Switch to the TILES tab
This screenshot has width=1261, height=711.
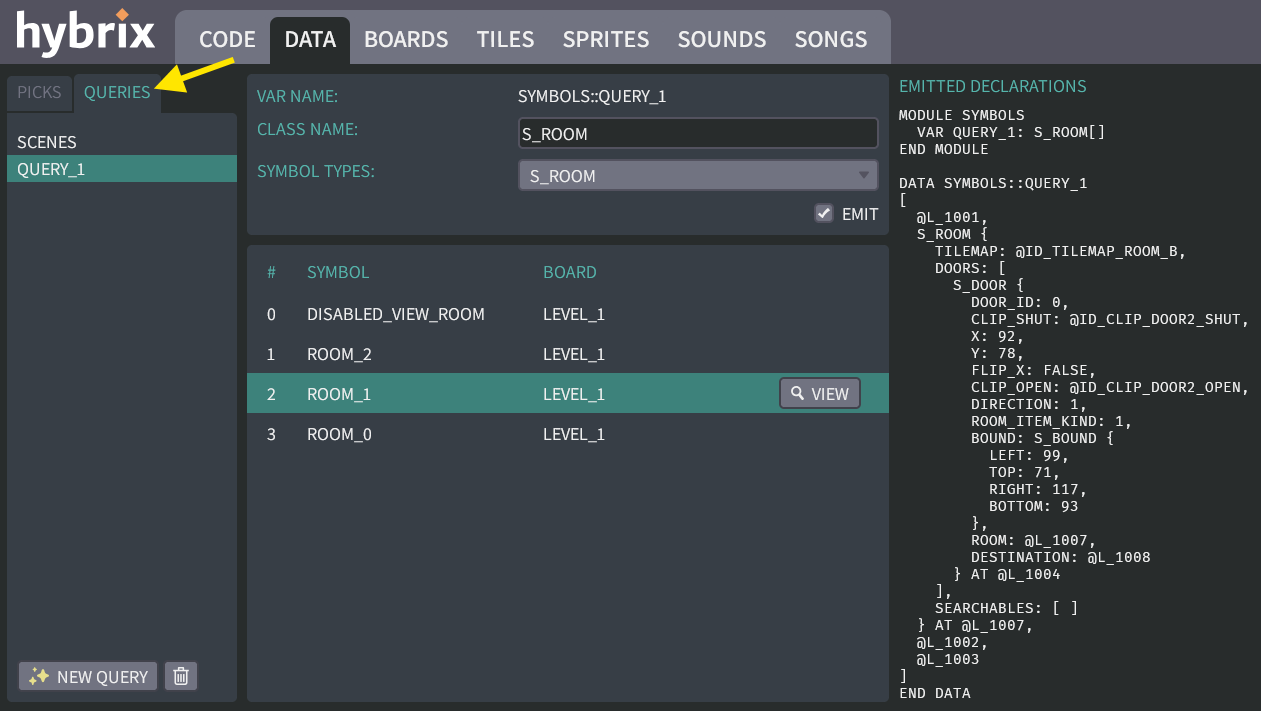click(505, 39)
